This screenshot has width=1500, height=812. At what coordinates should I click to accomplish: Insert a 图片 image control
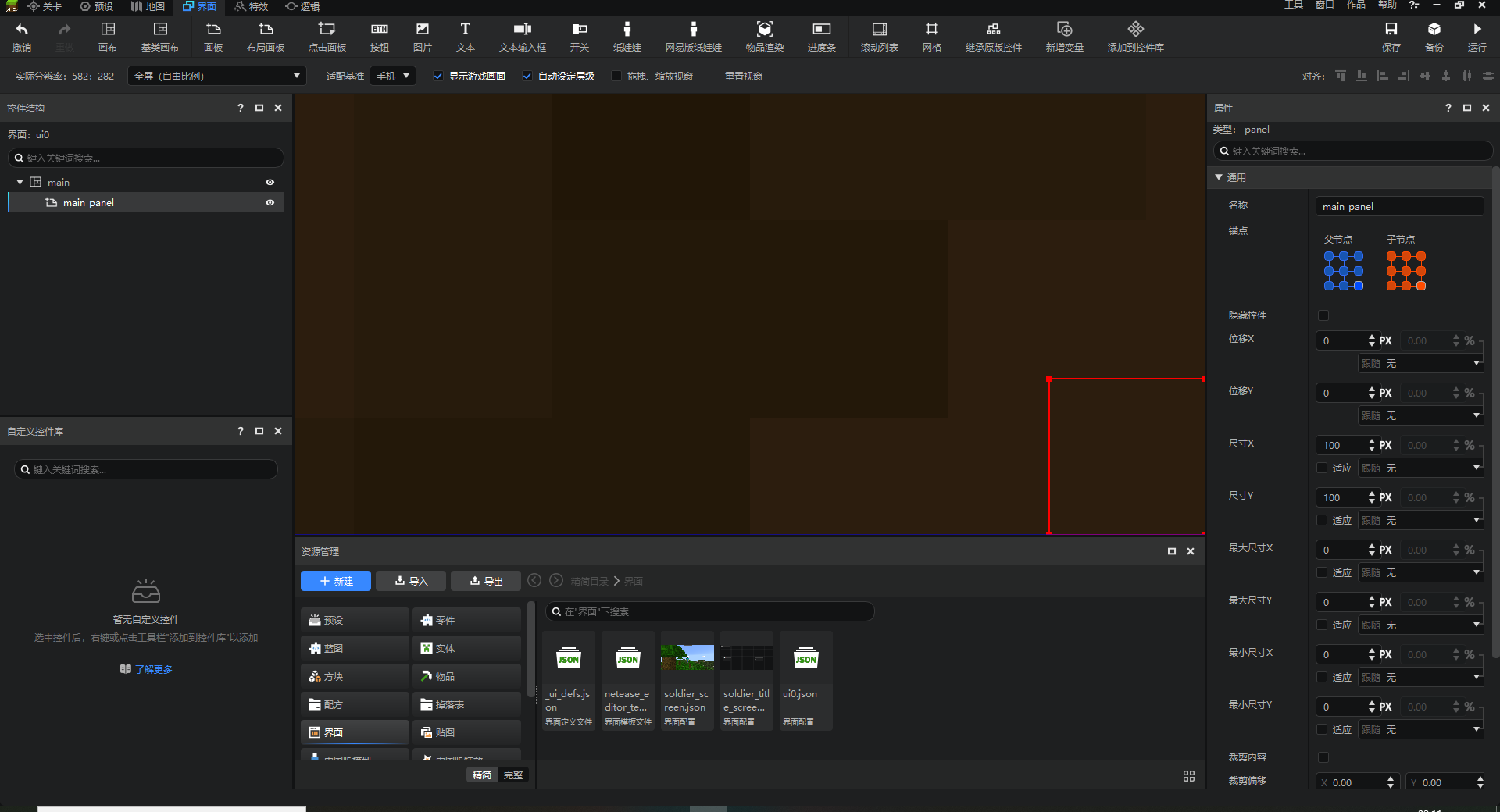click(422, 36)
